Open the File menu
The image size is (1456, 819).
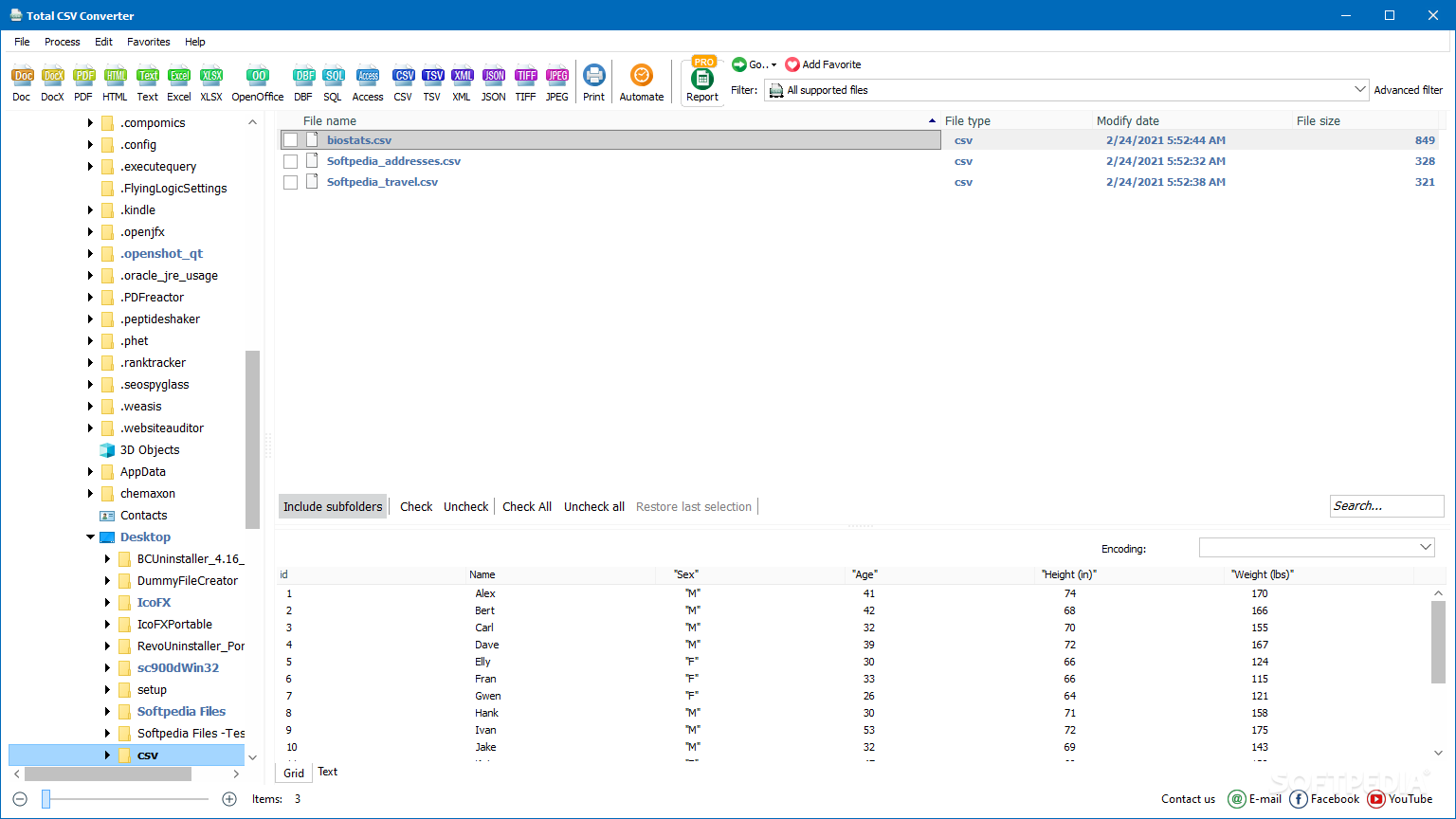22,42
